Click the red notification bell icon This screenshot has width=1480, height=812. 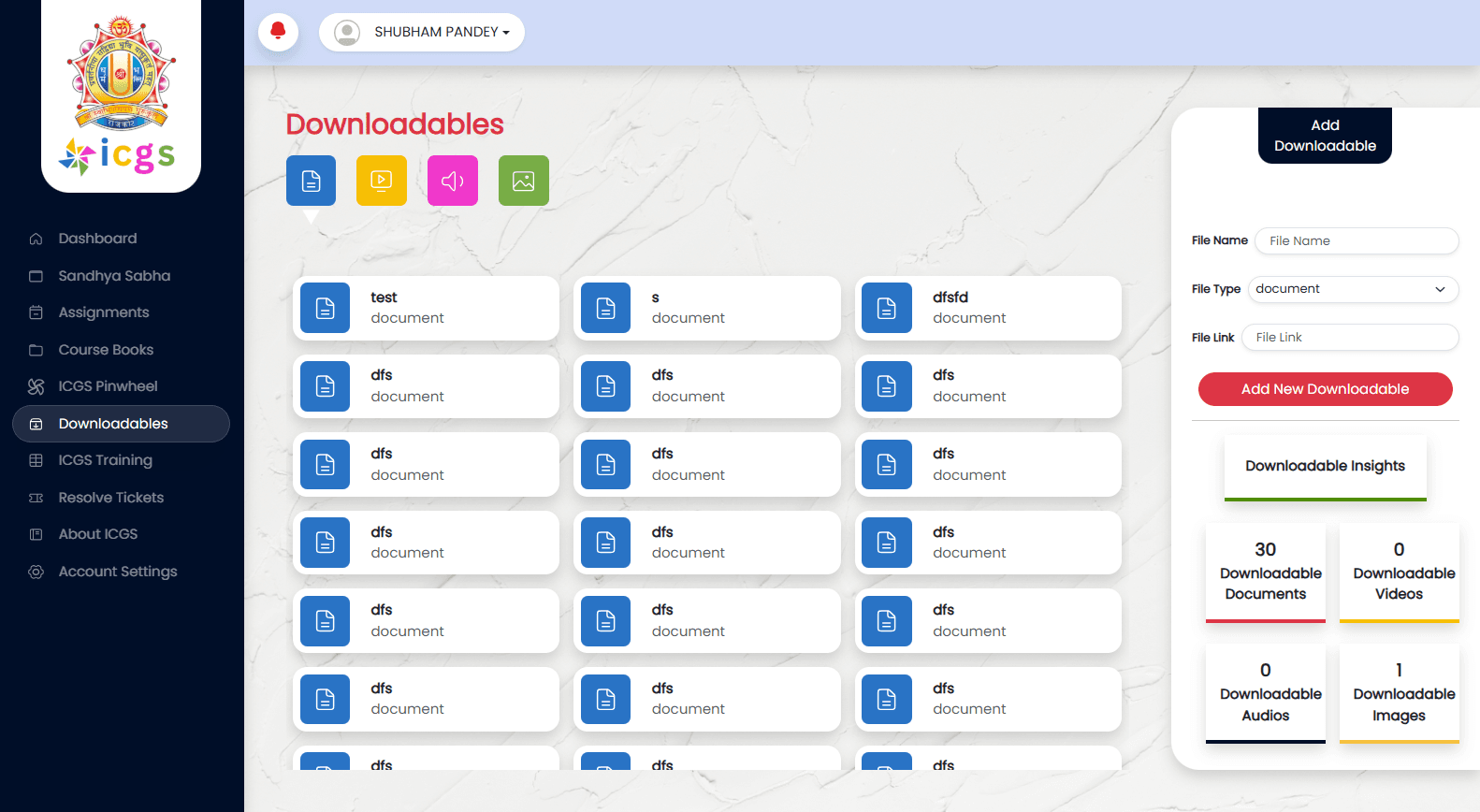278,32
